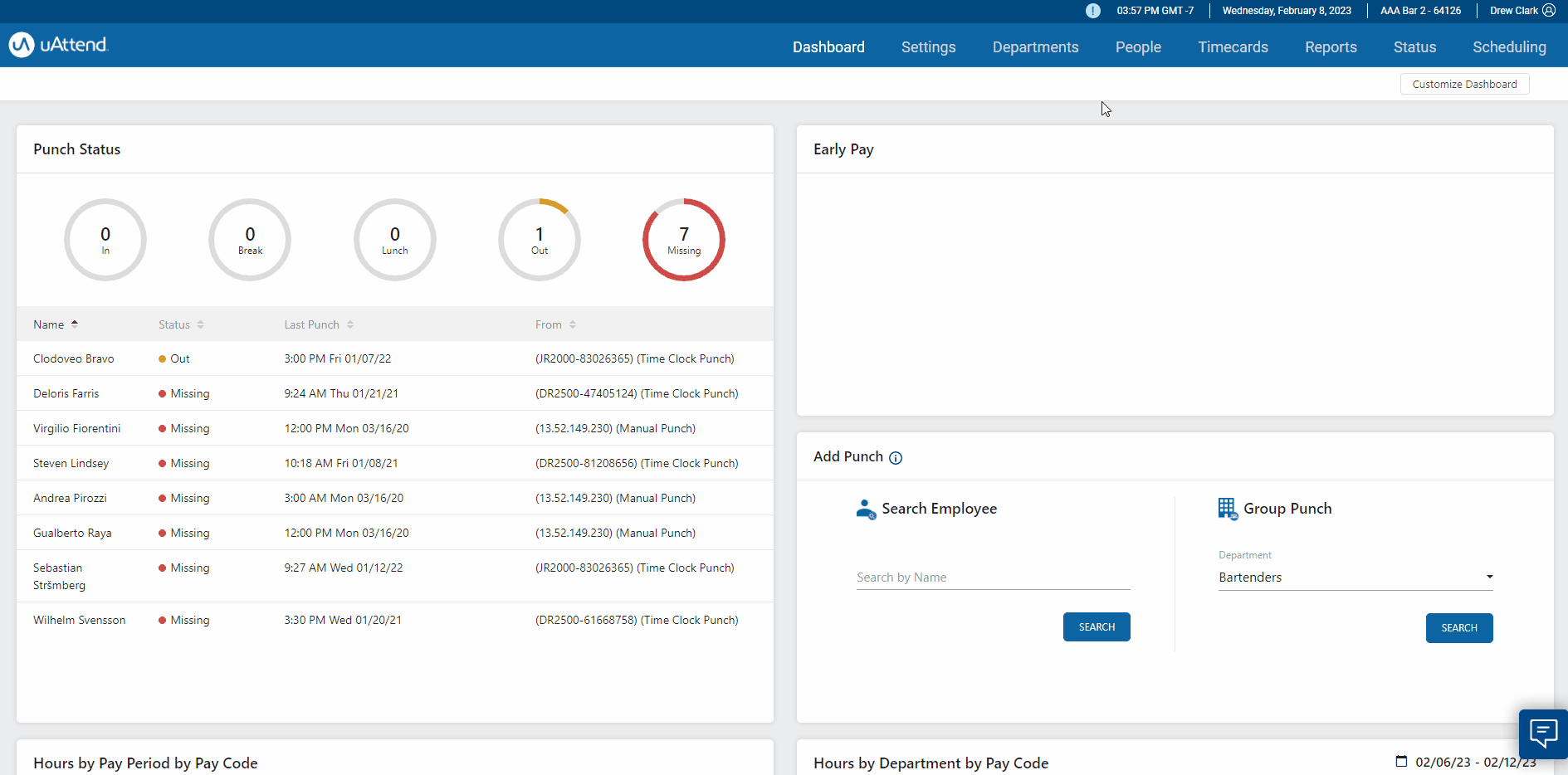Open the Scheduling menu item
The height and width of the screenshot is (775, 1568).
pos(1509,47)
